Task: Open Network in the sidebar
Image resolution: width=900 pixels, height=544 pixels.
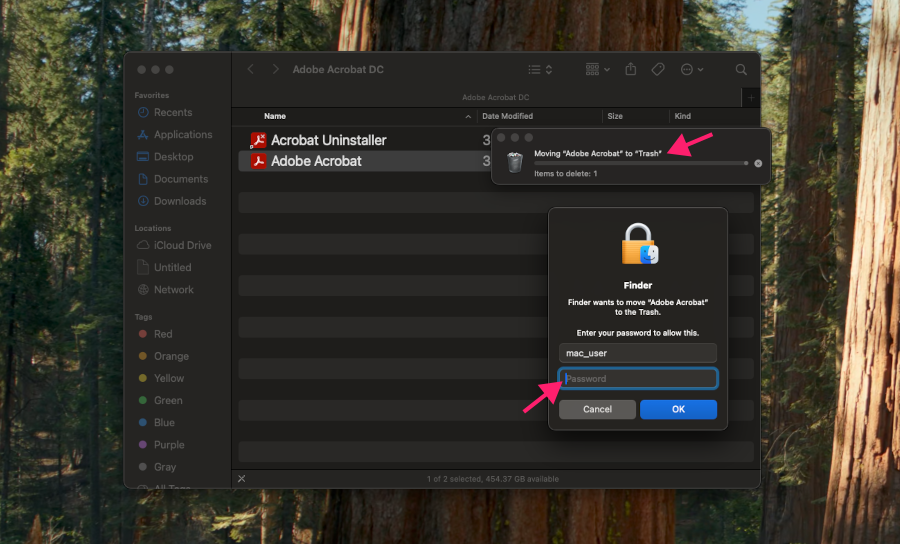Action: [173, 290]
